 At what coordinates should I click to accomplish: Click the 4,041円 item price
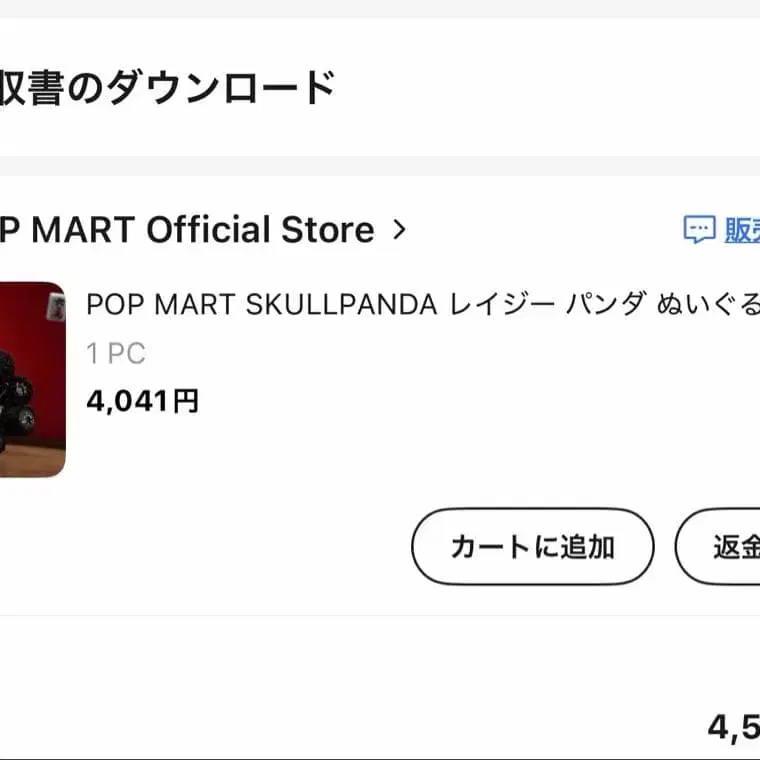[142, 401]
